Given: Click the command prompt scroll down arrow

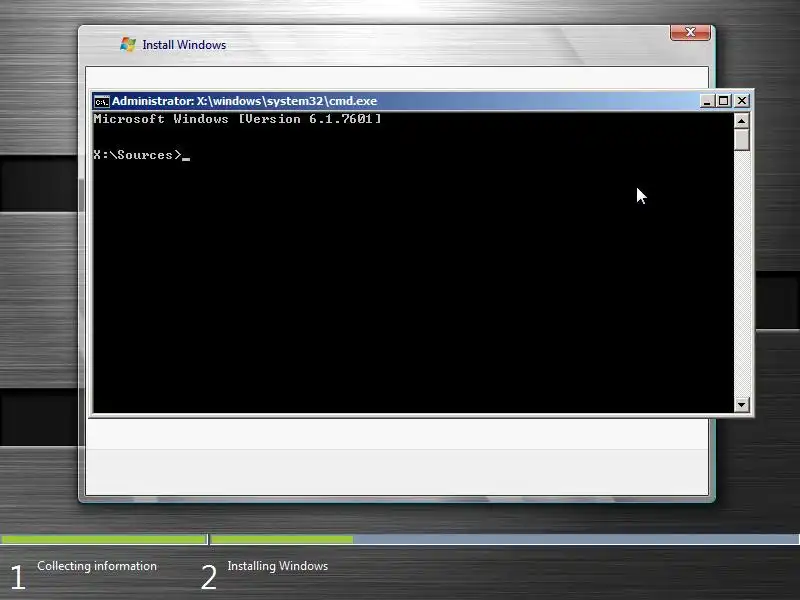Looking at the screenshot, I should pyautogui.click(x=741, y=405).
